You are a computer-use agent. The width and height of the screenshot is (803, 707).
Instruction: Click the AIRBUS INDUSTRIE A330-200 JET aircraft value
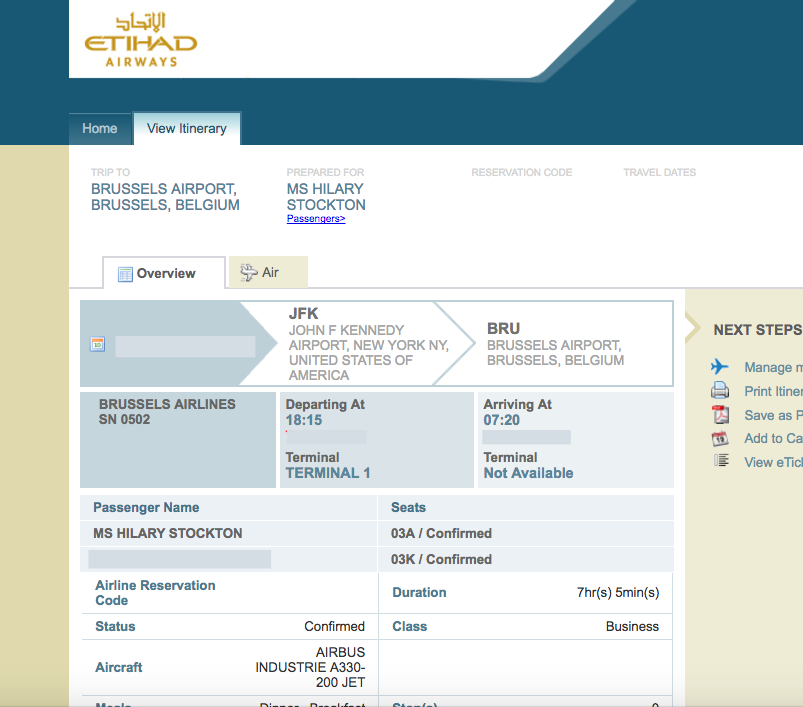pos(310,667)
